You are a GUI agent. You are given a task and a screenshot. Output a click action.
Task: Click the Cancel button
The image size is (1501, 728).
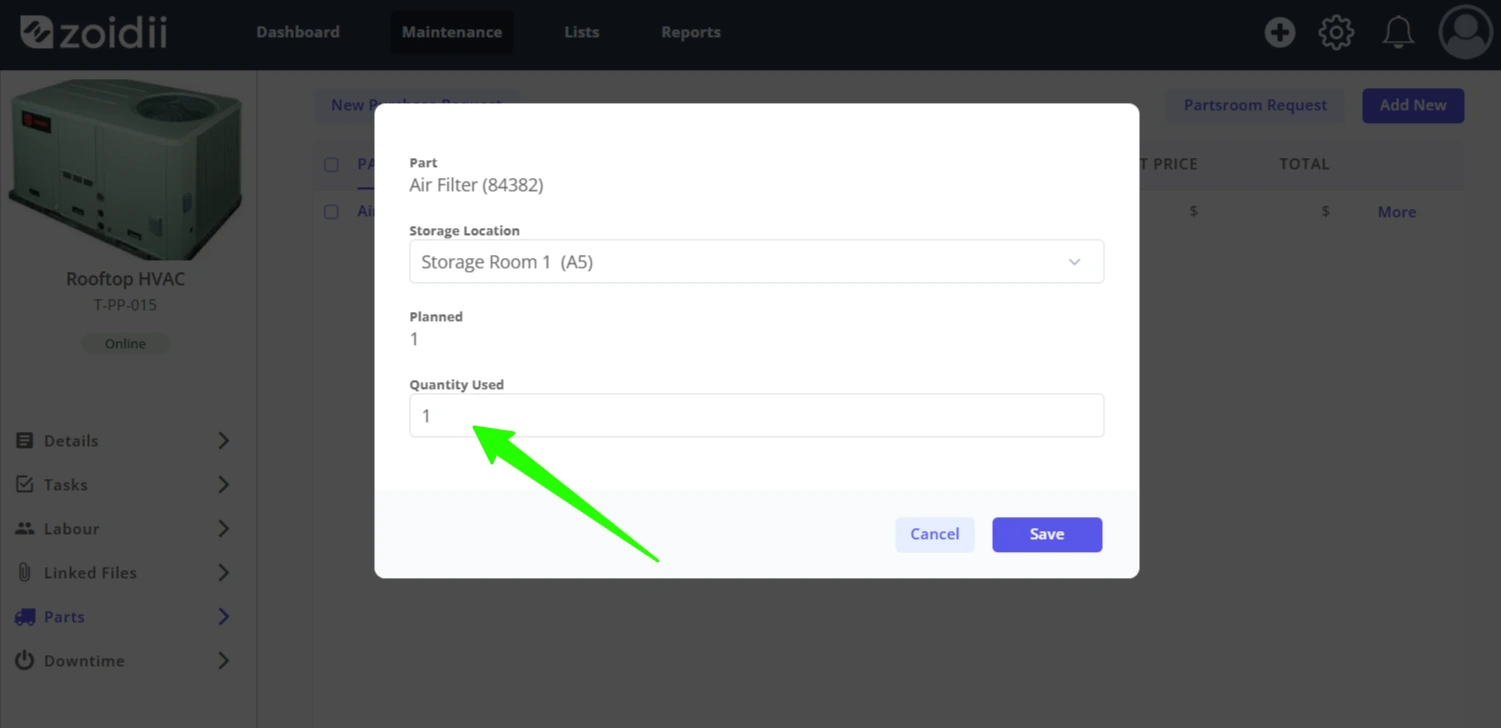coord(935,535)
